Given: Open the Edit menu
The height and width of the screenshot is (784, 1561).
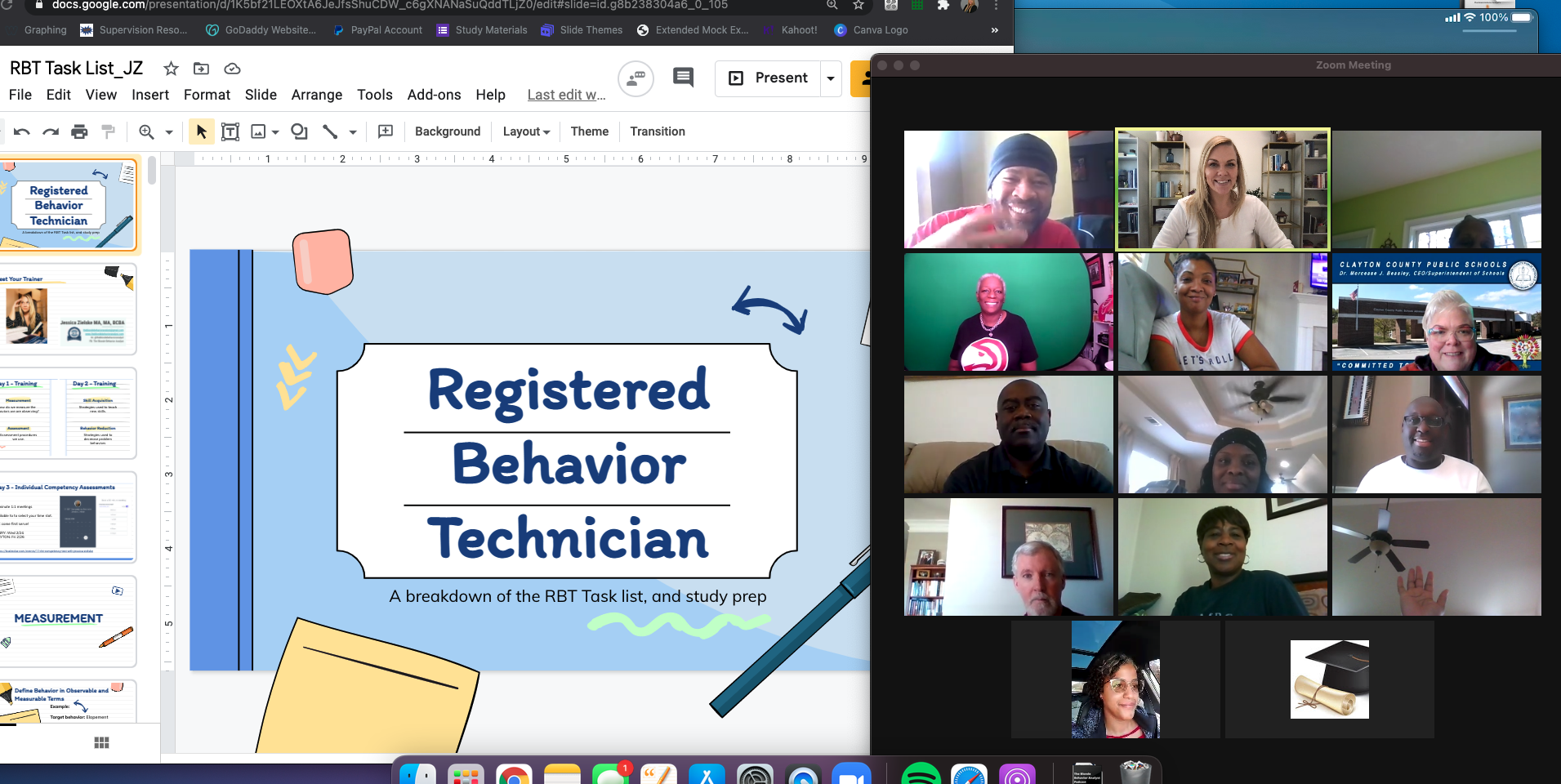Looking at the screenshot, I should [59, 95].
